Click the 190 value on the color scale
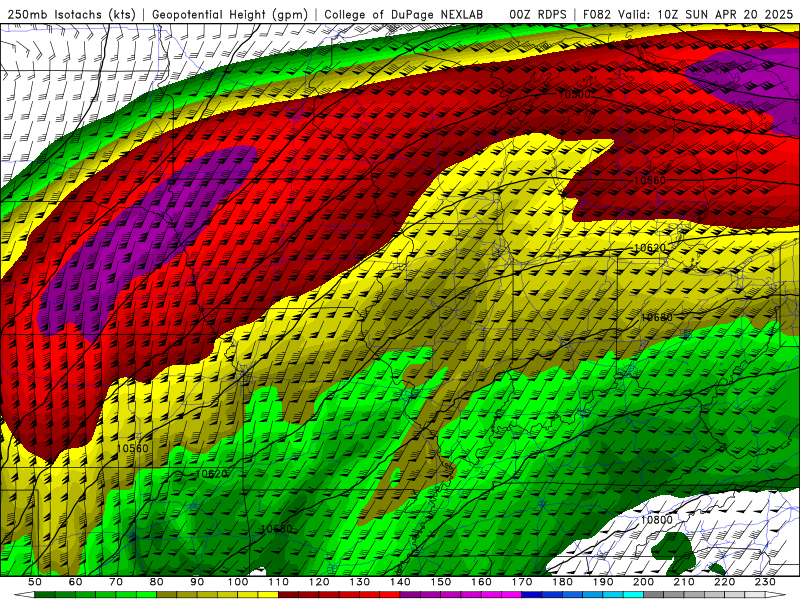This screenshot has height=600, width=800. click(x=603, y=582)
